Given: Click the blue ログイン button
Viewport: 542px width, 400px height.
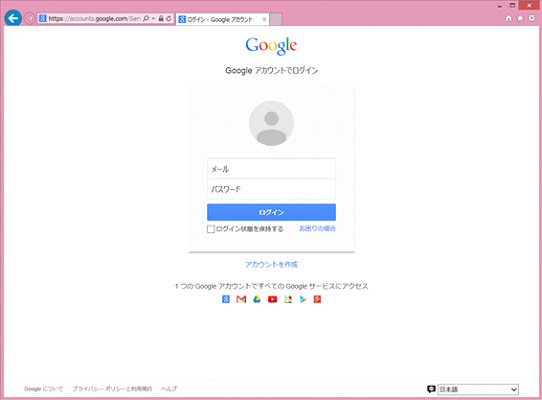Looking at the screenshot, I should pyautogui.click(x=271, y=212).
